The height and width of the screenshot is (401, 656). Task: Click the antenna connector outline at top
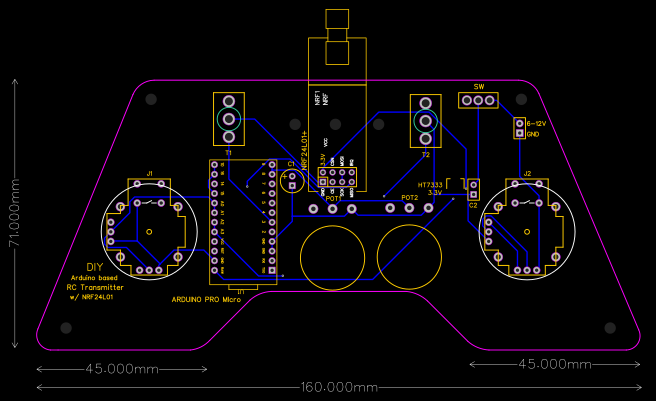click(x=337, y=37)
